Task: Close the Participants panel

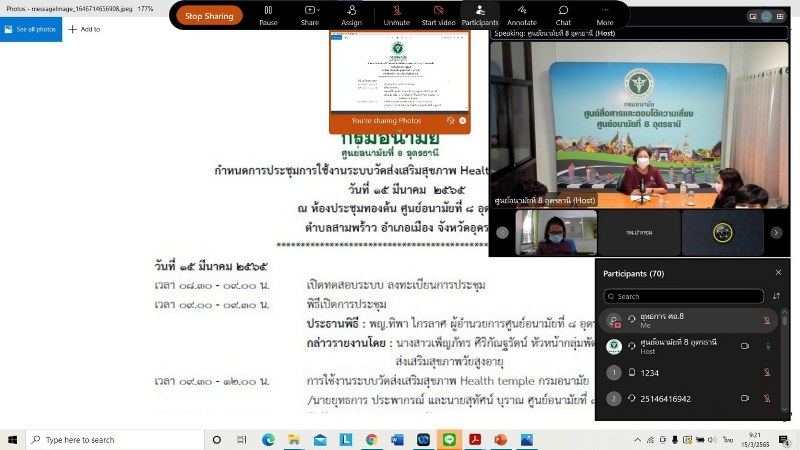Action: [778, 272]
